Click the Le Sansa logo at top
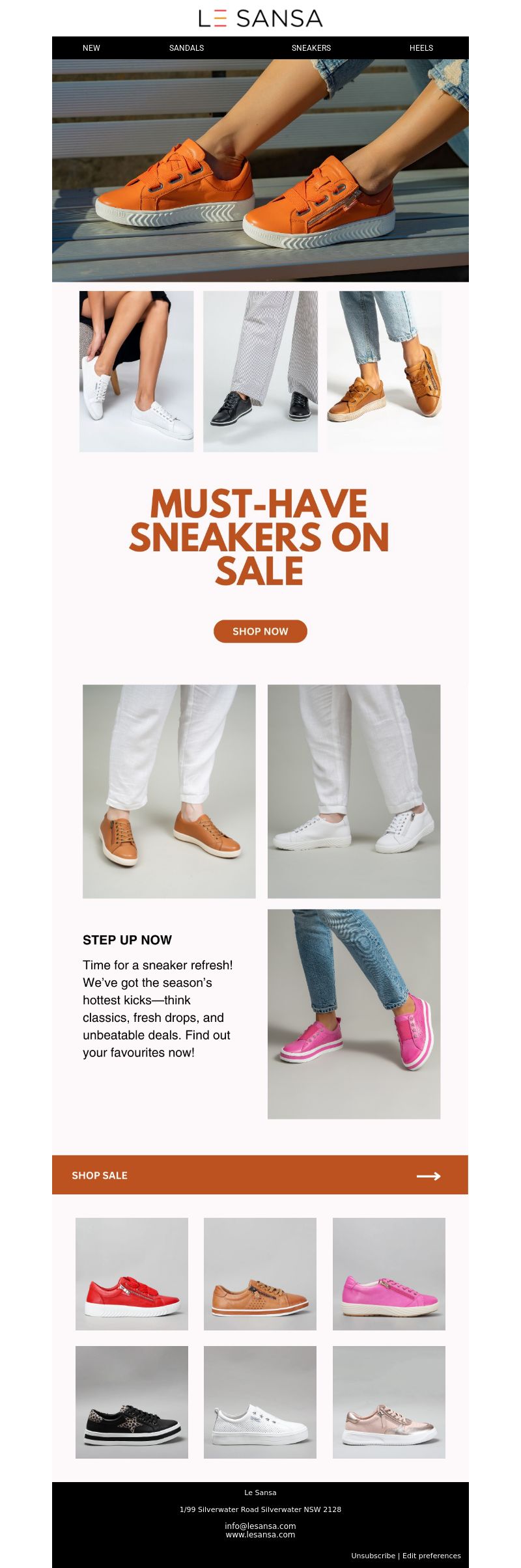This screenshot has width=521, height=1568. pos(260,18)
